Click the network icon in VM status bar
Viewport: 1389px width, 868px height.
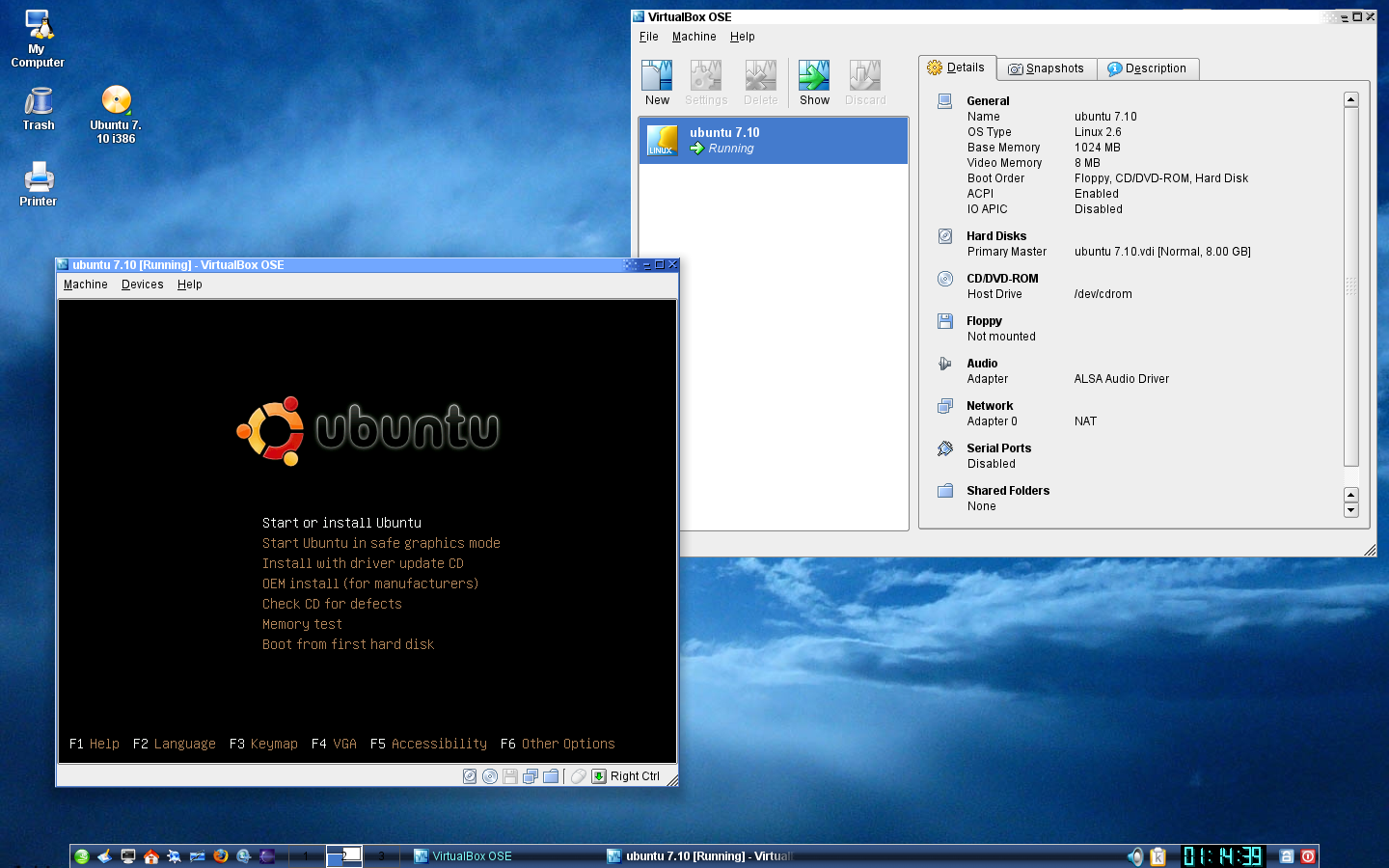click(531, 776)
